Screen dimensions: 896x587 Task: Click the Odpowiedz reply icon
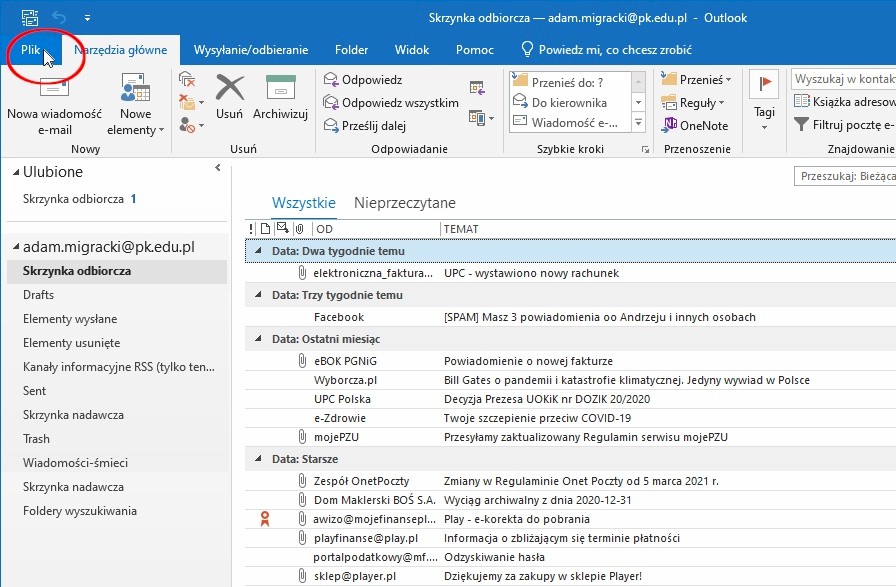coord(331,80)
